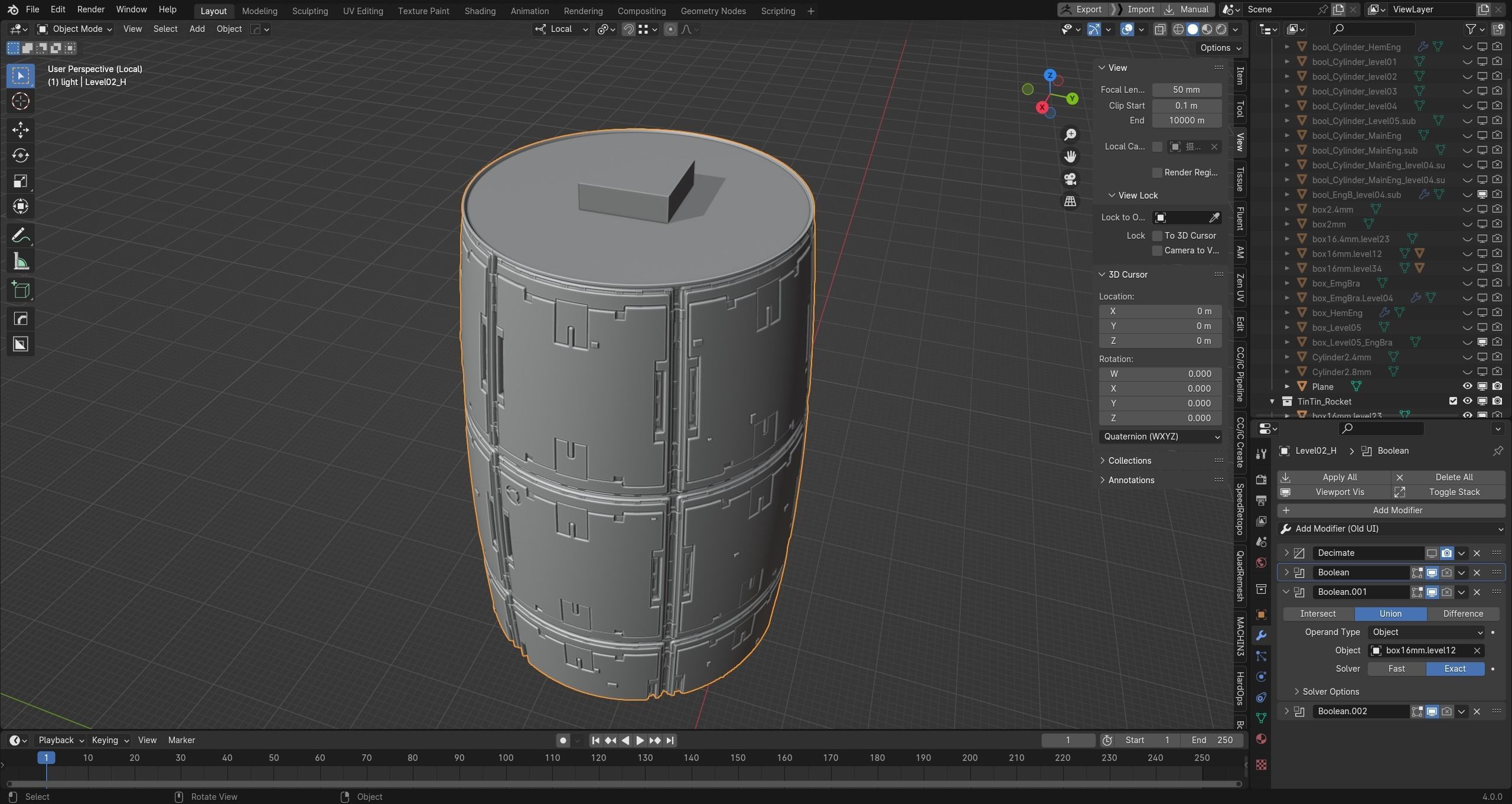The height and width of the screenshot is (804, 1512).
Task: Open the Render menu
Action: coord(90,9)
